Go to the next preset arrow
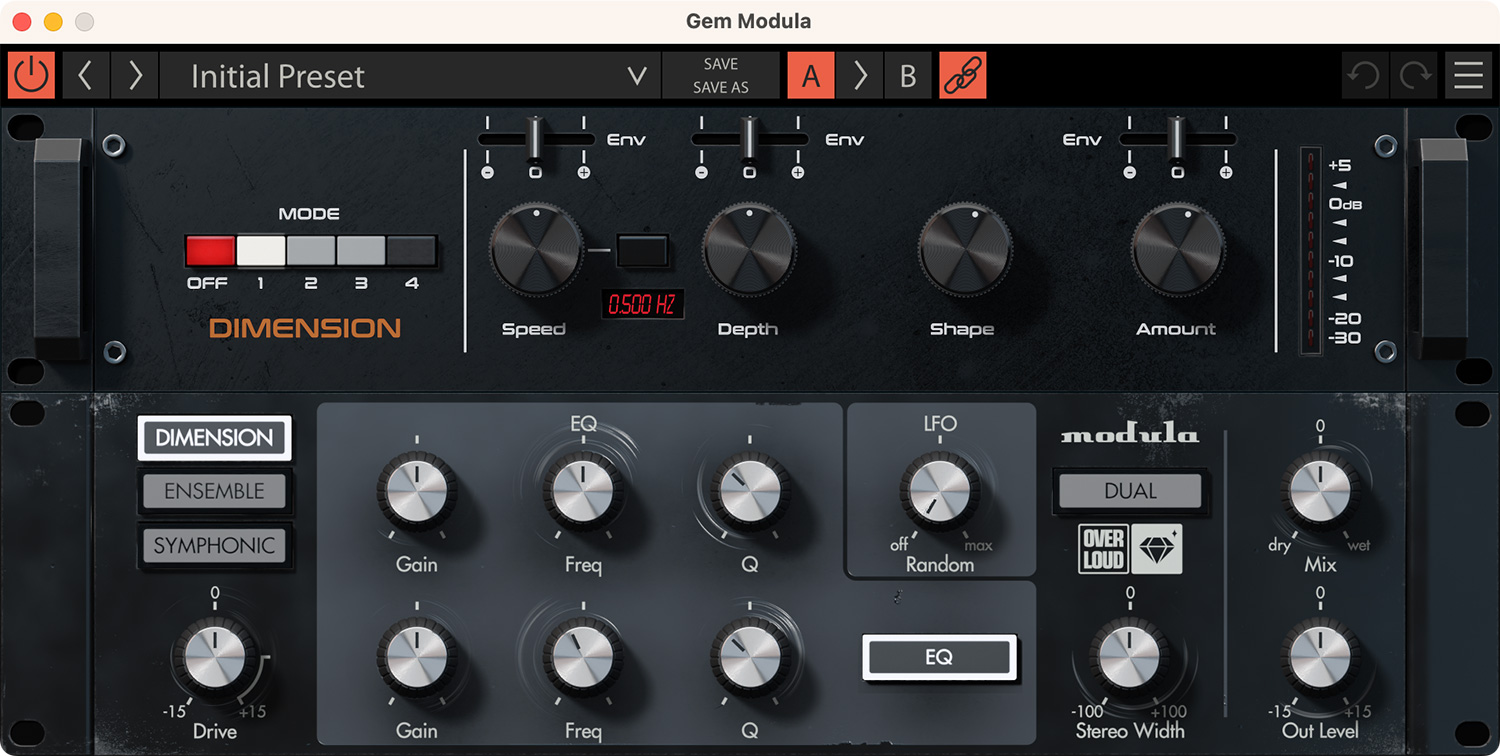Image resolution: width=1500 pixels, height=756 pixels. tap(135, 76)
